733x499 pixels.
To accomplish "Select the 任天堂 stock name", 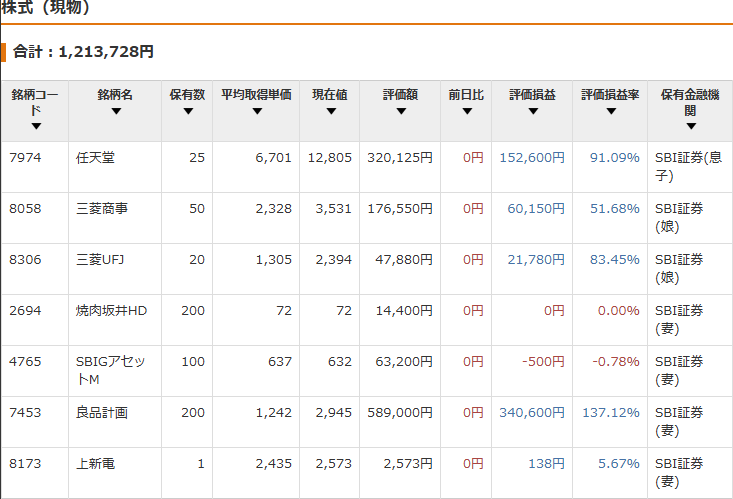I will [x=96, y=158].
